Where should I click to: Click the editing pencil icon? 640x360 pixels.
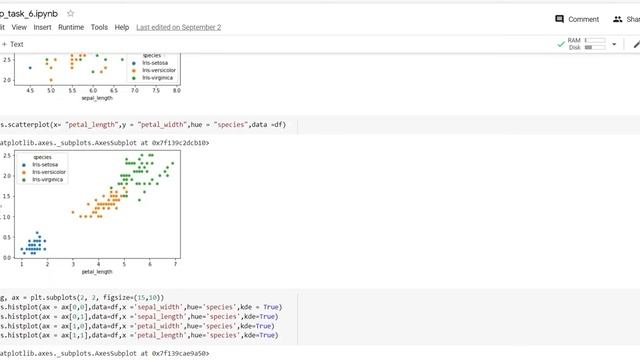[x=636, y=44]
